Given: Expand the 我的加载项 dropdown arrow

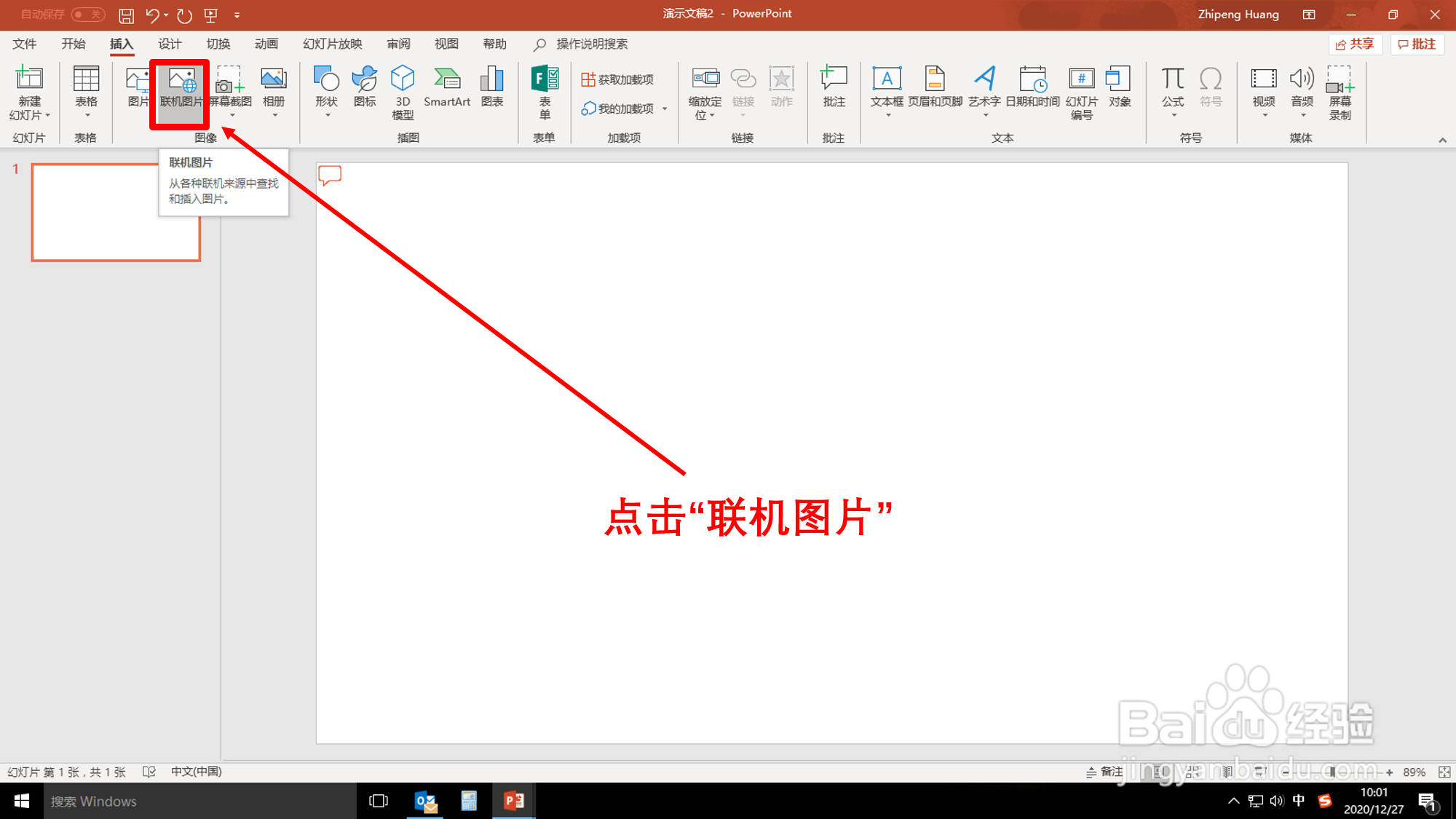Looking at the screenshot, I should pos(665,108).
